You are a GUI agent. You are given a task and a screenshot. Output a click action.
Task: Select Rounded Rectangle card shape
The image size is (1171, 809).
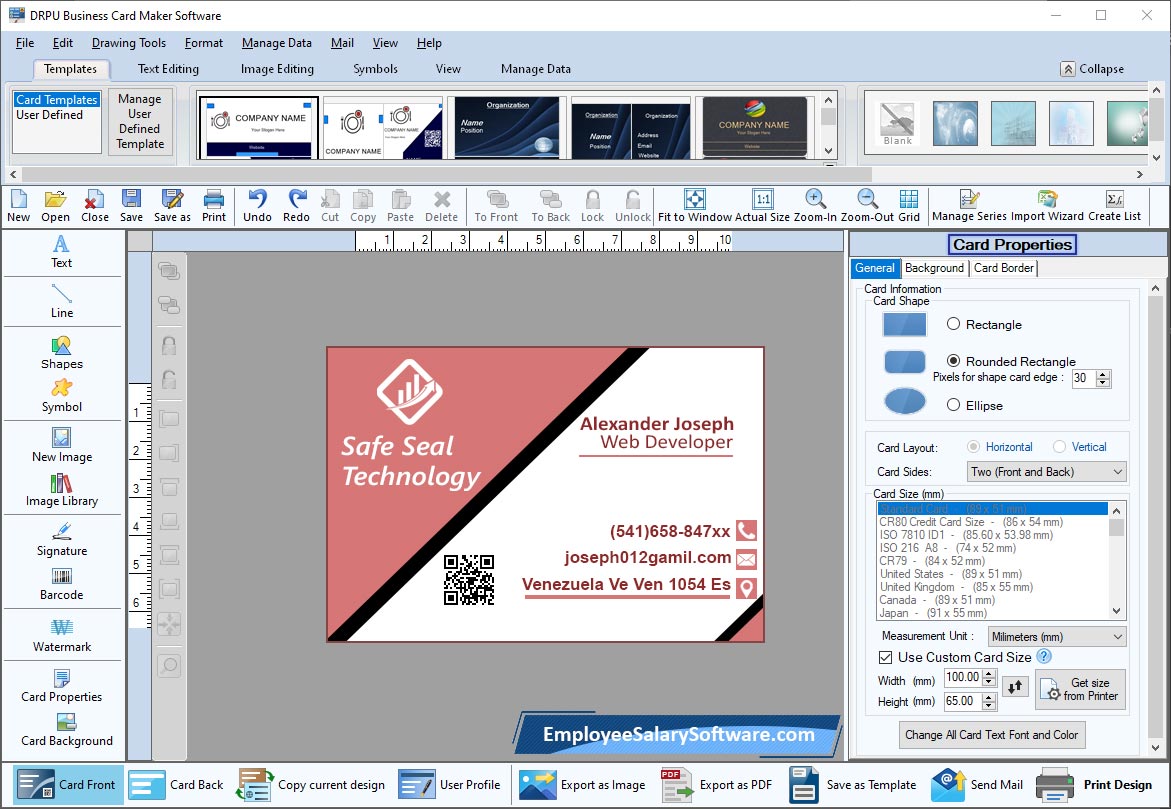point(953,361)
